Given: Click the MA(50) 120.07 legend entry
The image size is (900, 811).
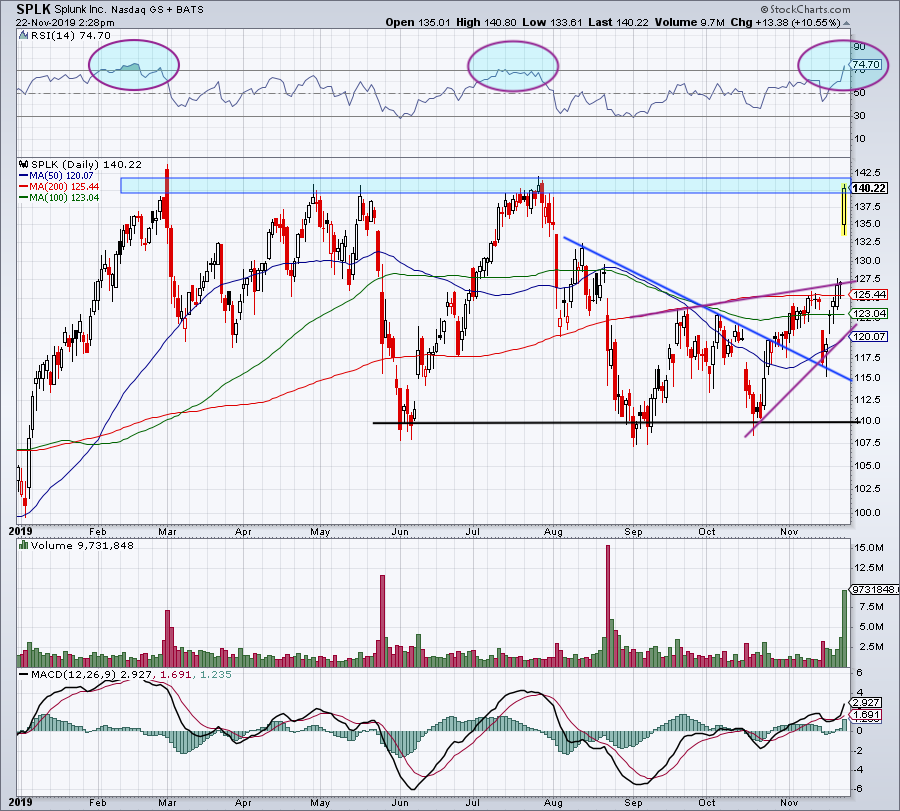Looking at the screenshot, I should click(x=61, y=176).
